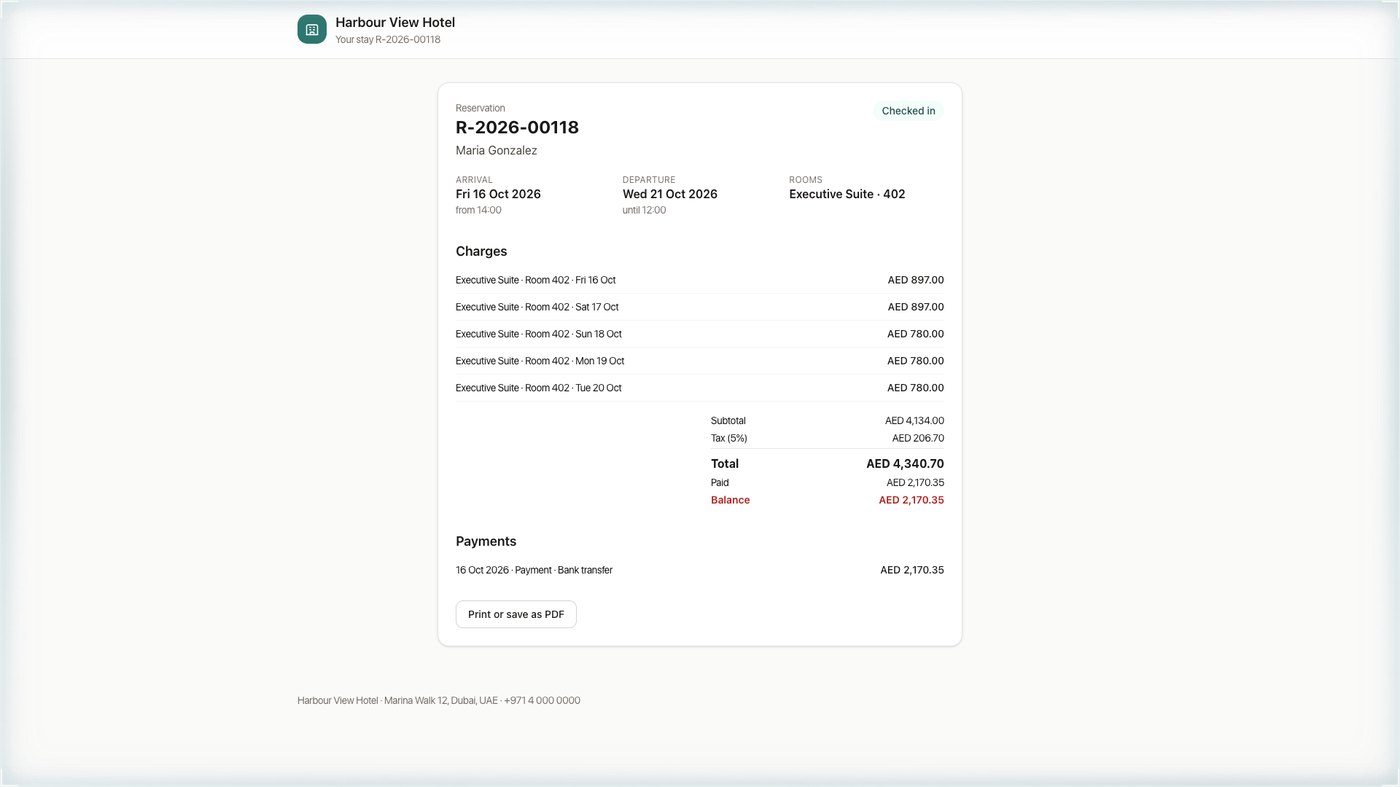
Task: Click the Checked in status badge
Action: pos(909,111)
